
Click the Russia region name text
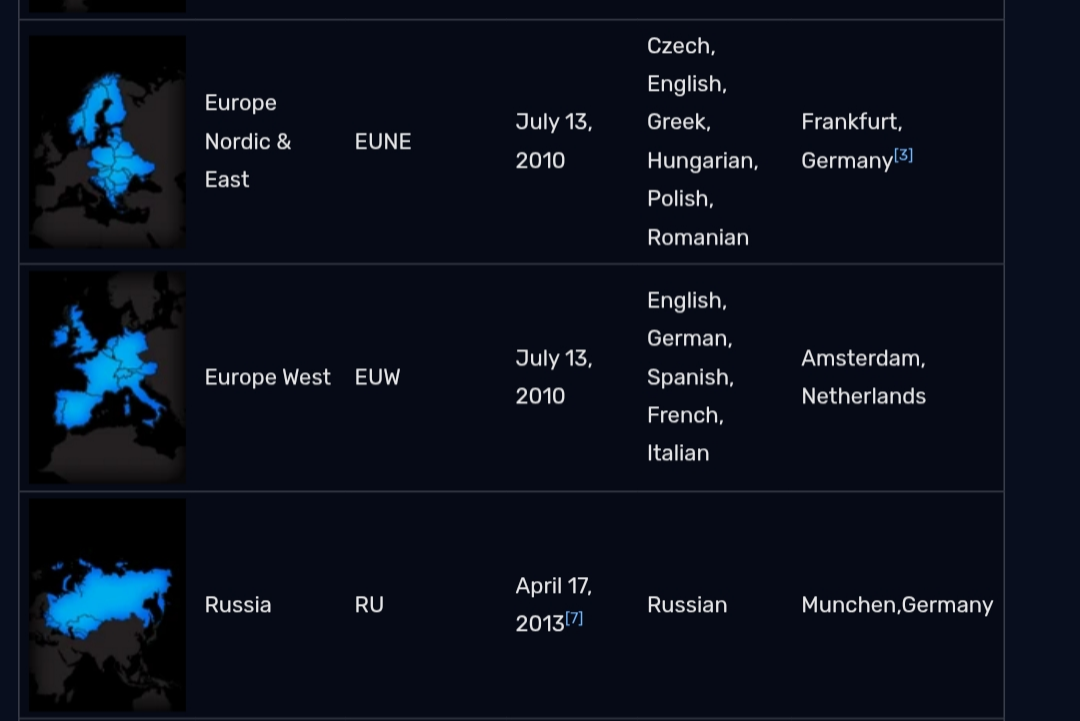point(238,605)
